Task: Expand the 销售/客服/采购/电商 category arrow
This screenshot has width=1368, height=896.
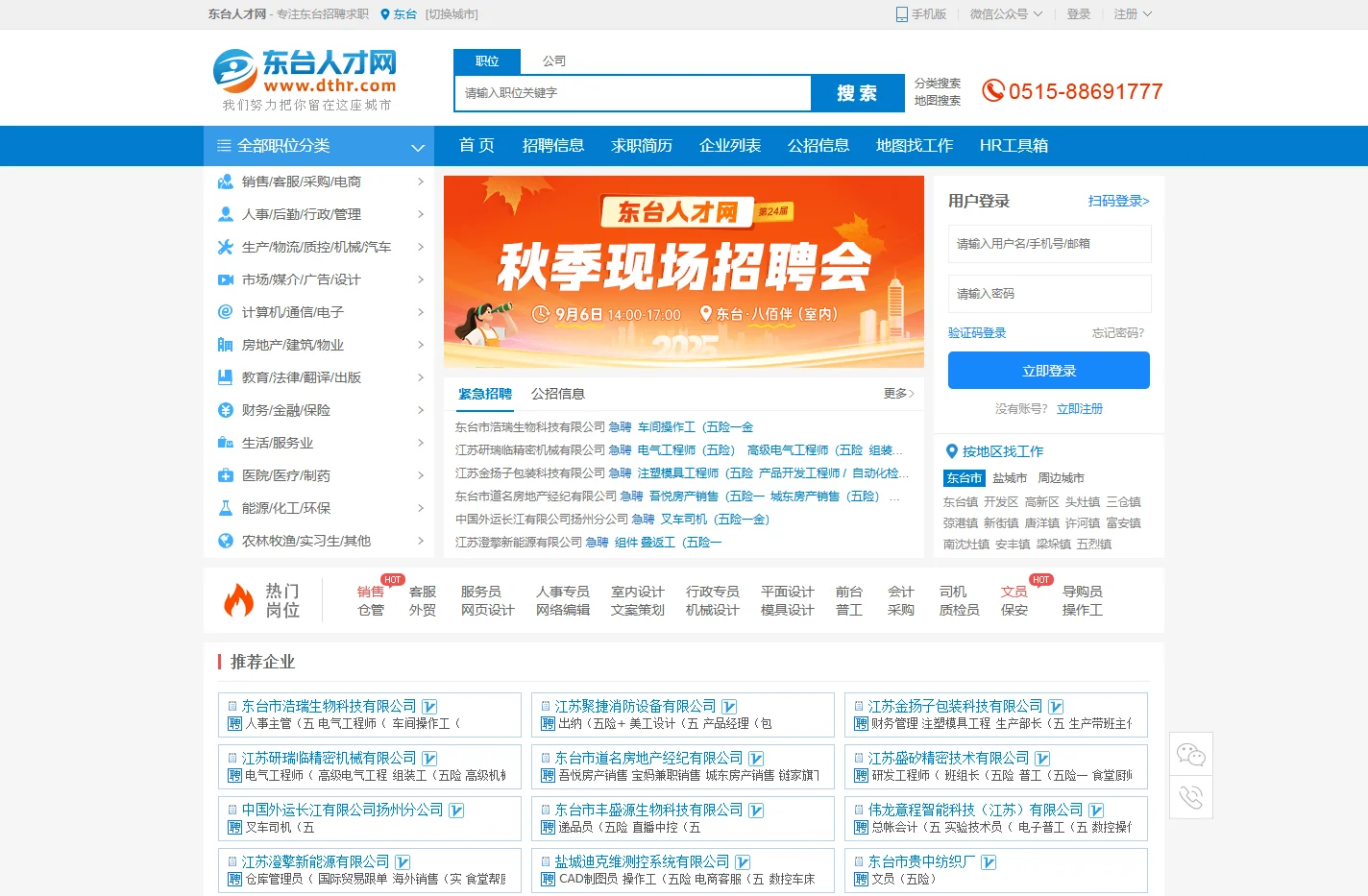Action: pos(421,182)
